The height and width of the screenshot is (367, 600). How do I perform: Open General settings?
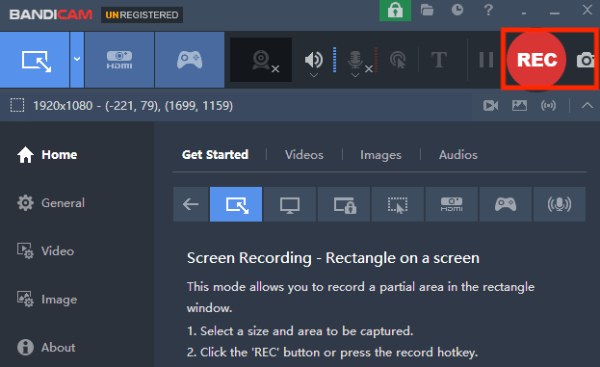pos(51,203)
